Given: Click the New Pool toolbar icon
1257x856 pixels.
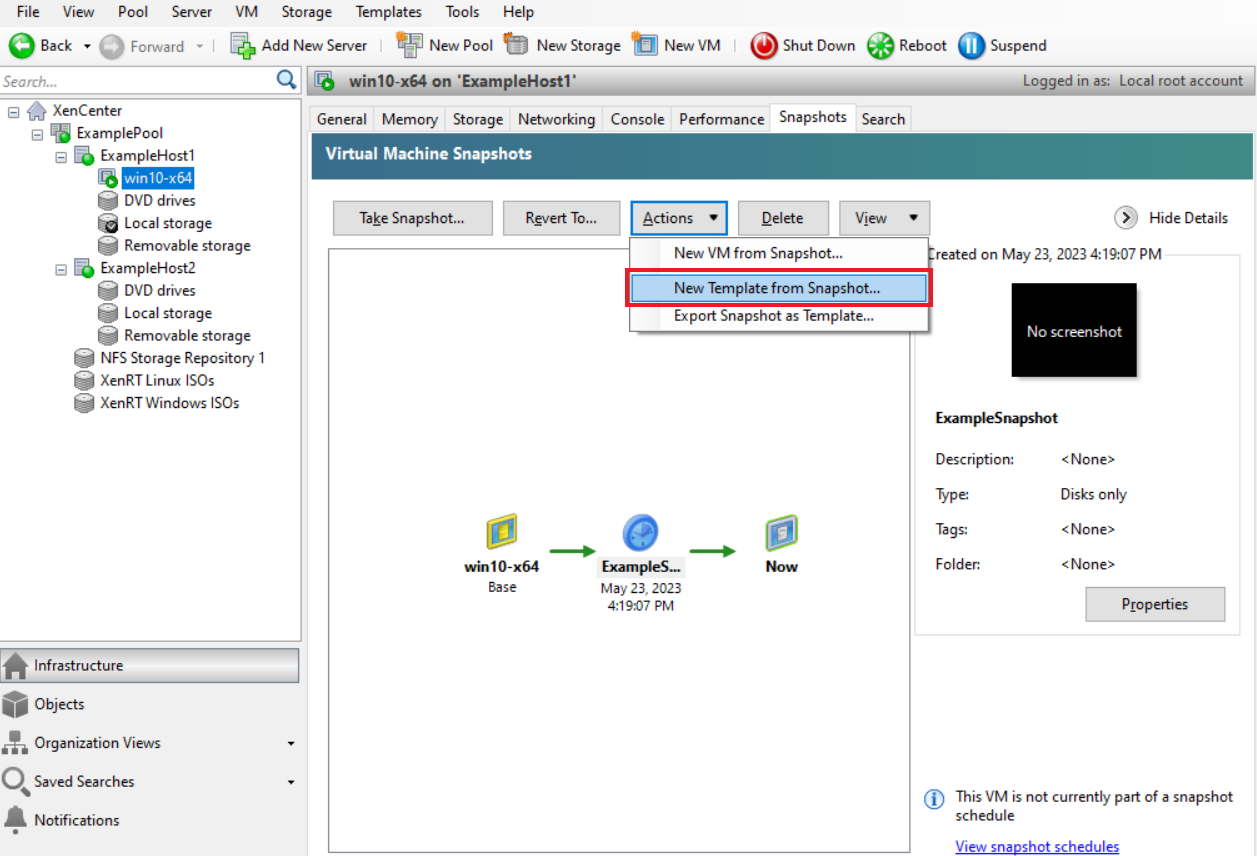Looking at the screenshot, I should (409, 44).
